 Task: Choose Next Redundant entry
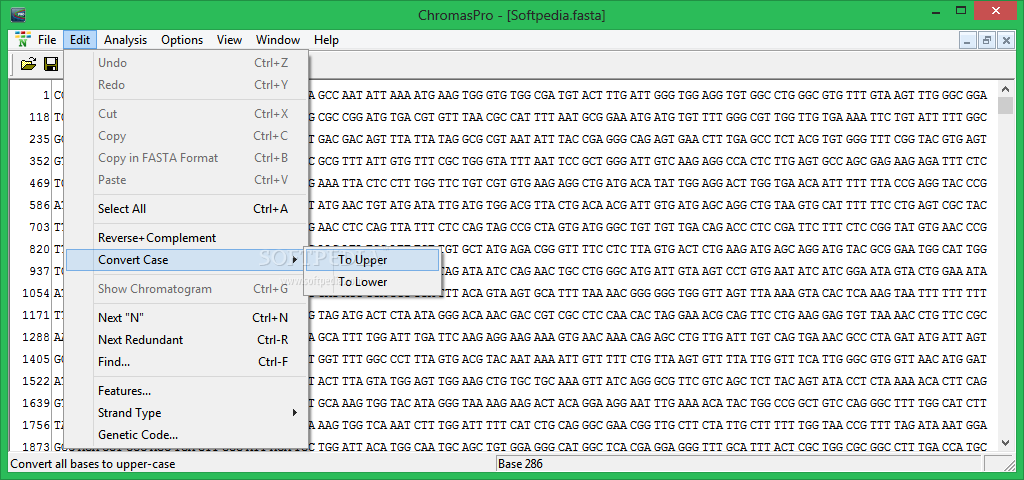(x=186, y=340)
